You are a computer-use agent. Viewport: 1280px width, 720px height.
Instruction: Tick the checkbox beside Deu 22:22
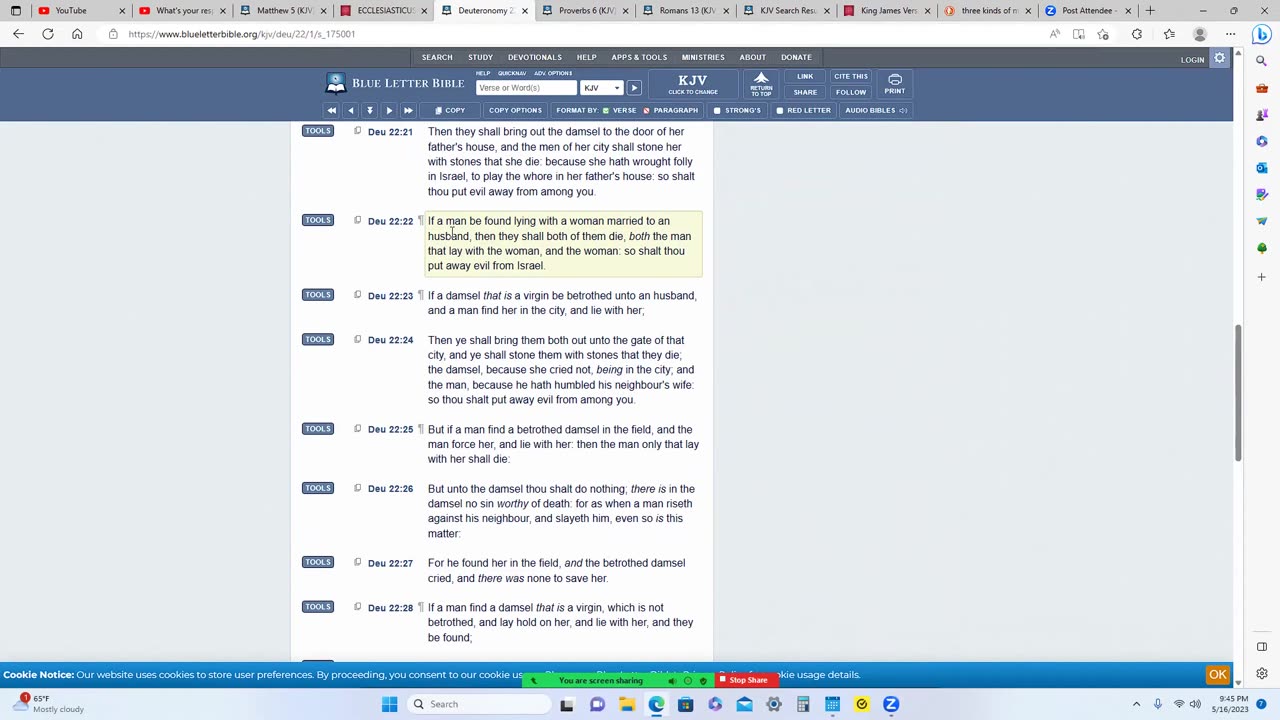coord(357,220)
